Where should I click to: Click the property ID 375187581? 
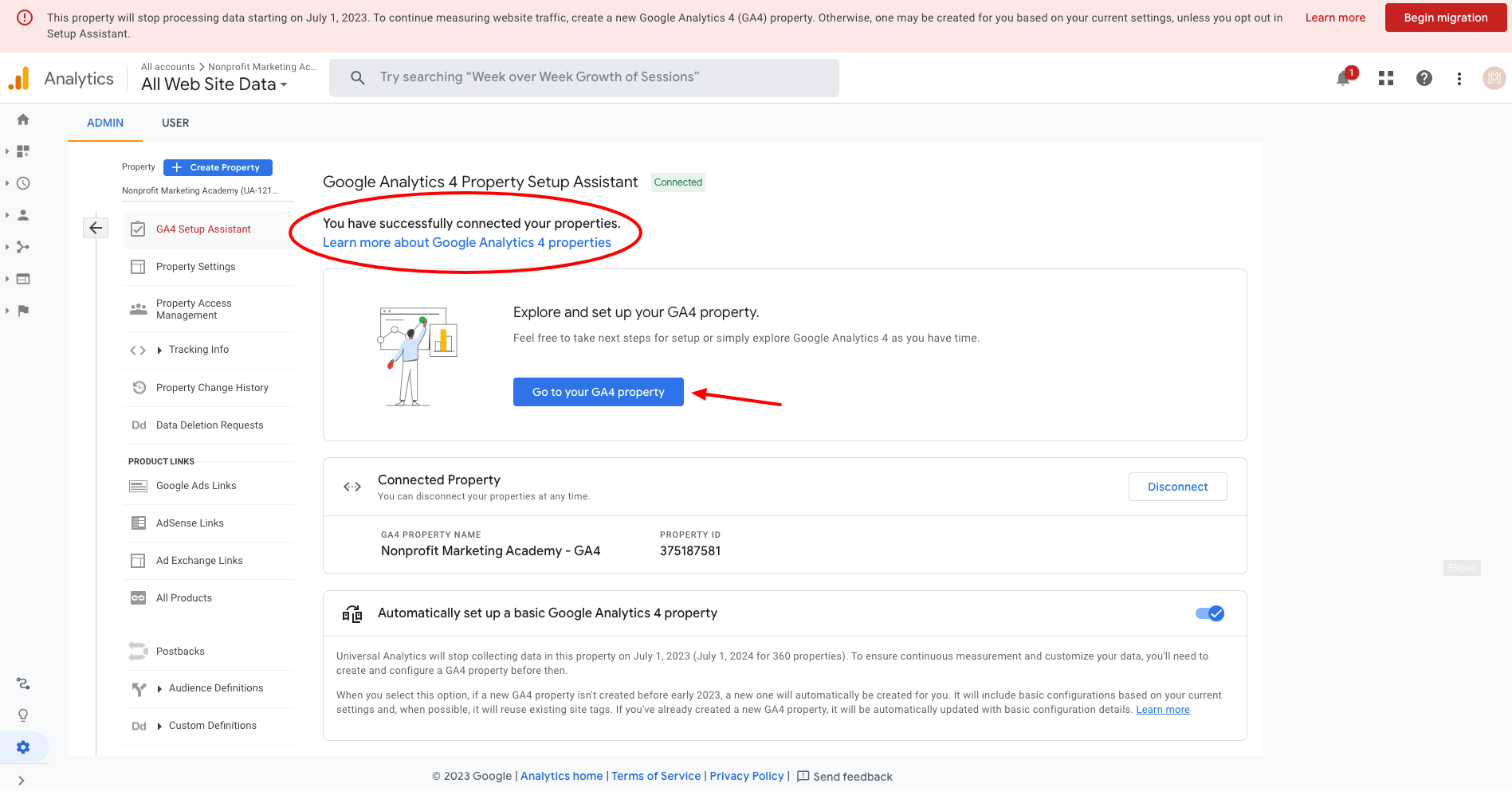tap(690, 551)
